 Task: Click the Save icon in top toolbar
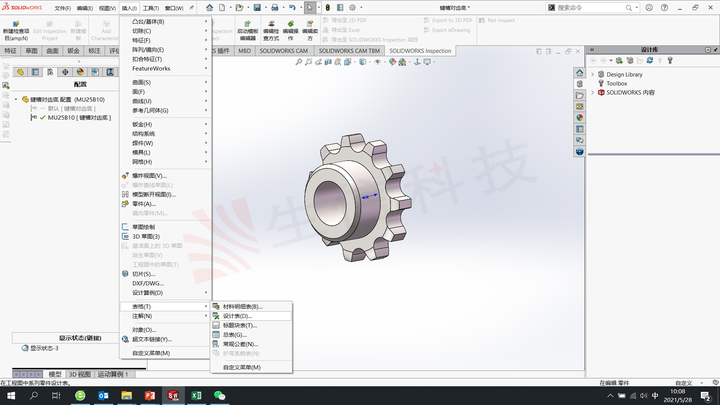pos(257,8)
